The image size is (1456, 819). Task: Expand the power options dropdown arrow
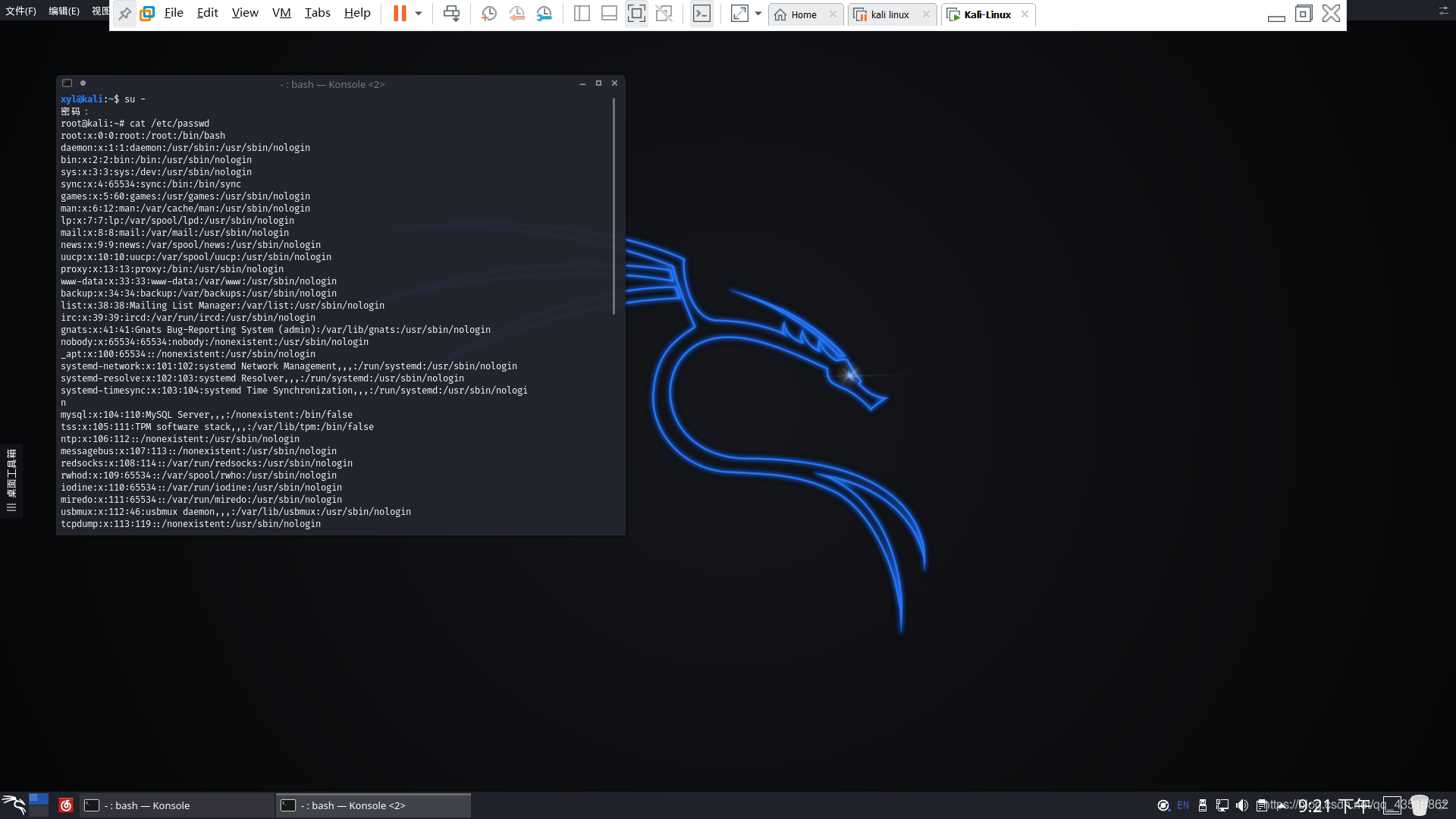click(x=419, y=14)
